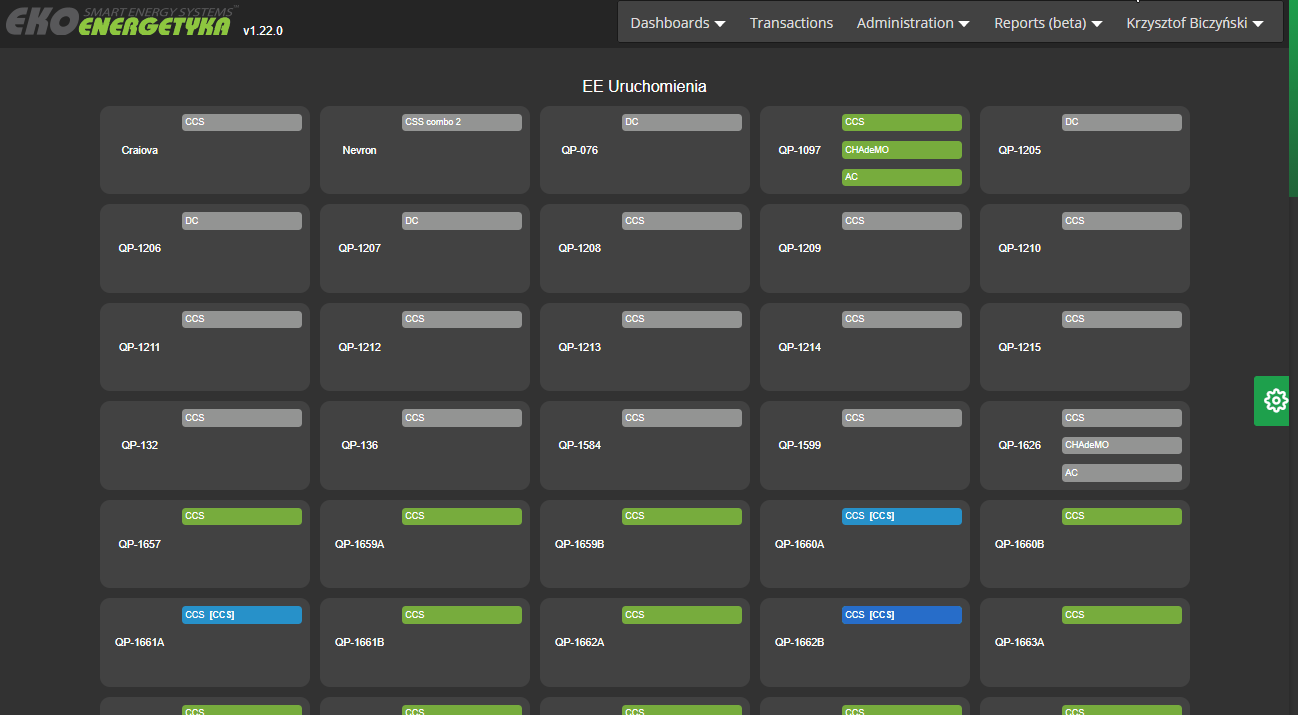Expand the Reports (beta) dropdown
Image resolution: width=1298 pixels, height=715 pixels.
click(1047, 23)
